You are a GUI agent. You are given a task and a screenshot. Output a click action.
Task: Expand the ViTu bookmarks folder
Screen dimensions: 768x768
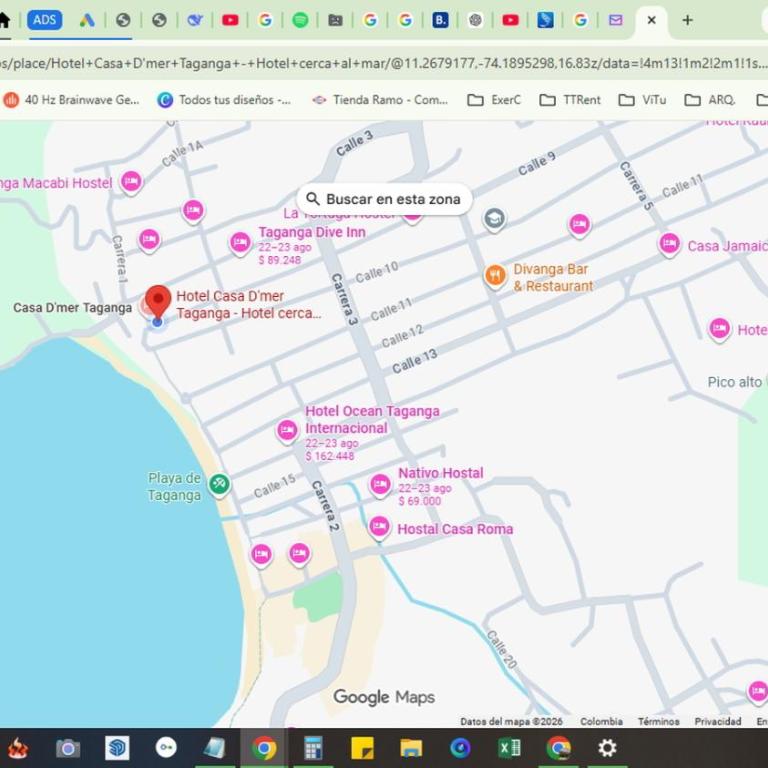click(x=642, y=100)
